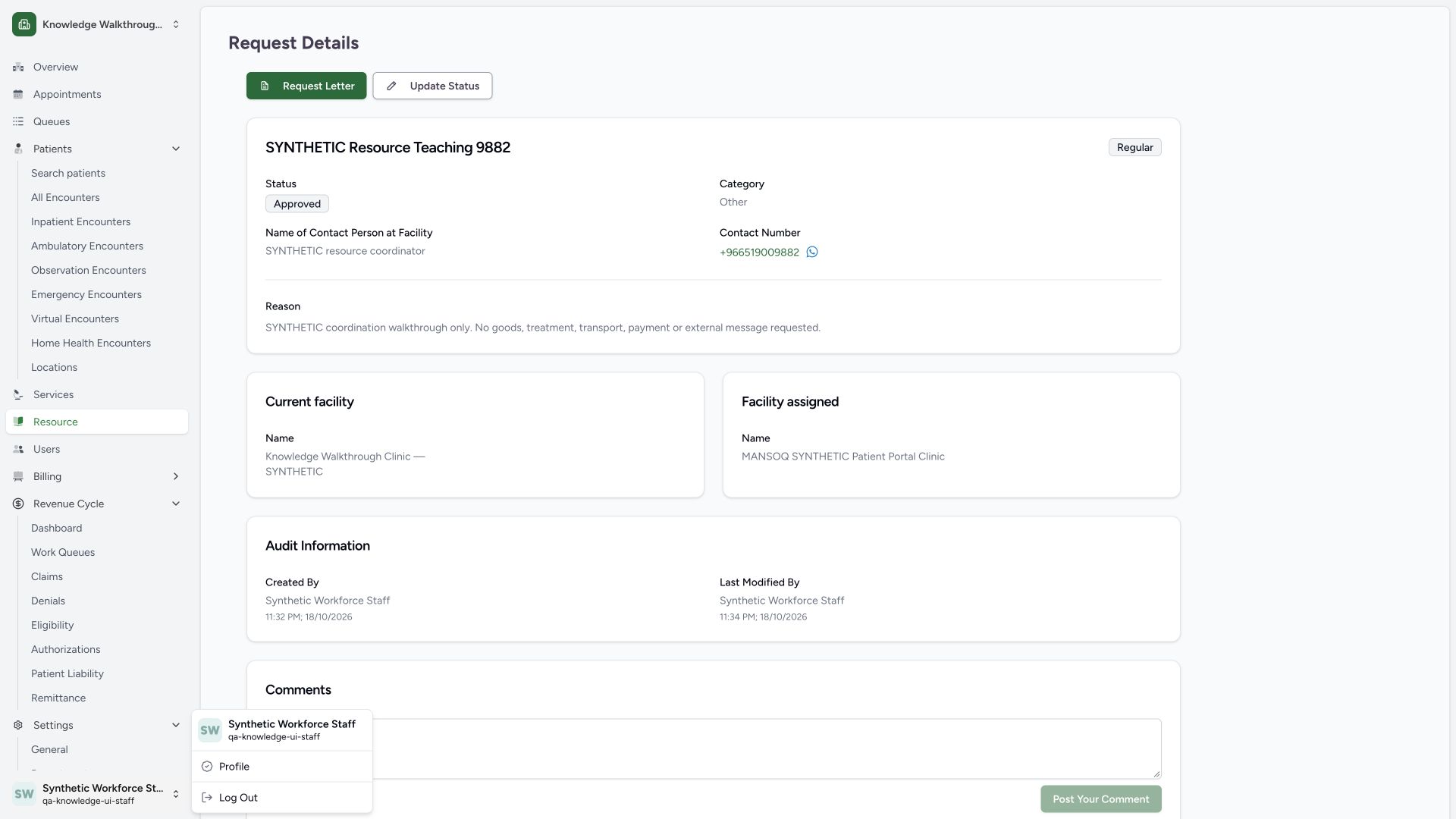Click the Resource icon in sidebar
The height and width of the screenshot is (819, 1456).
click(18, 422)
